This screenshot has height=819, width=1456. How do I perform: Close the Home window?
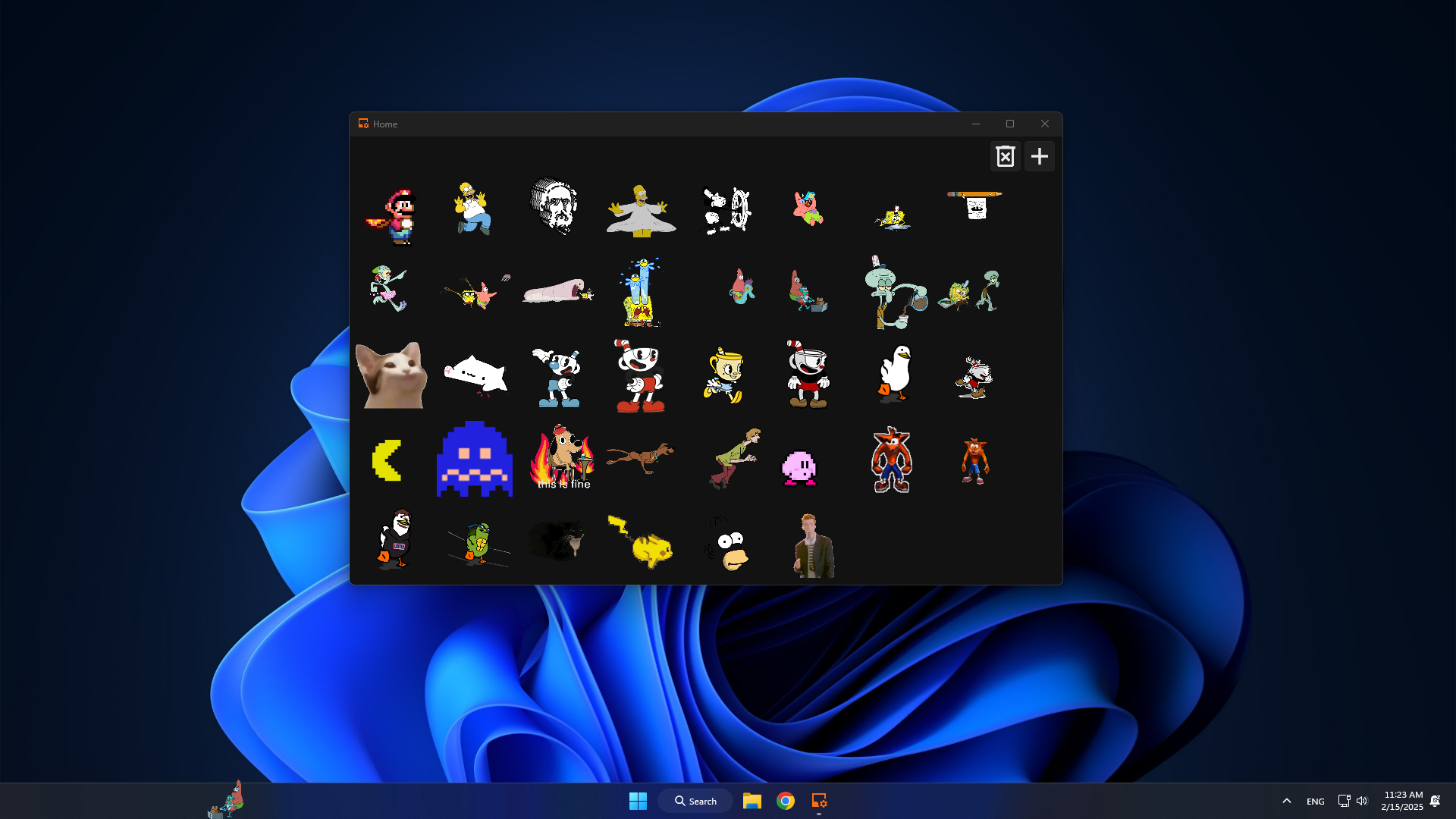click(1045, 124)
